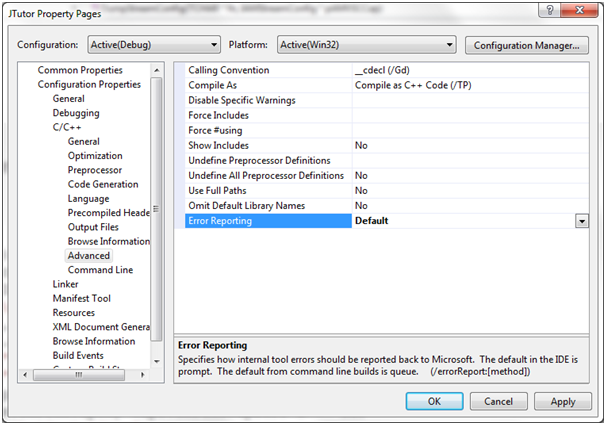The width and height of the screenshot is (606, 425).
Task: Click the tree's vertical scrollbar thumb
Action: [x=156, y=209]
